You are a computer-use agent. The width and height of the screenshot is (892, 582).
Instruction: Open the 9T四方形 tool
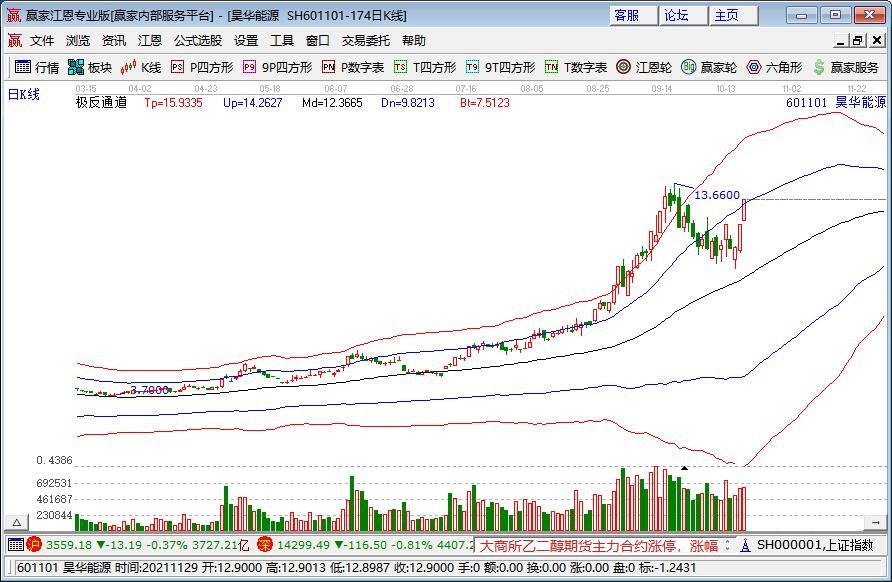pos(500,67)
